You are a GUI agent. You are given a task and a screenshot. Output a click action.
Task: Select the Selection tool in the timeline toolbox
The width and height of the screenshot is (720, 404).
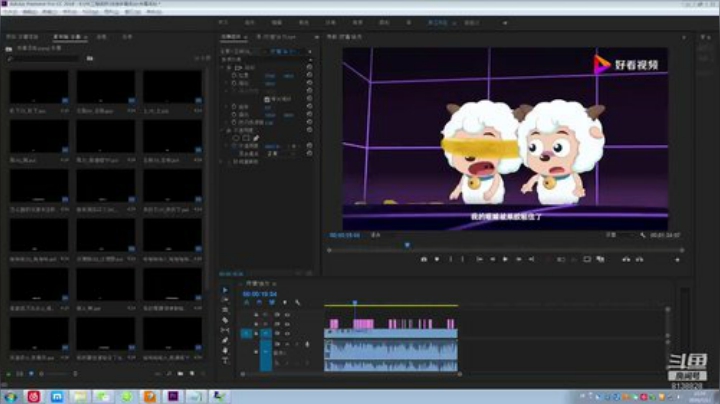coord(225,290)
